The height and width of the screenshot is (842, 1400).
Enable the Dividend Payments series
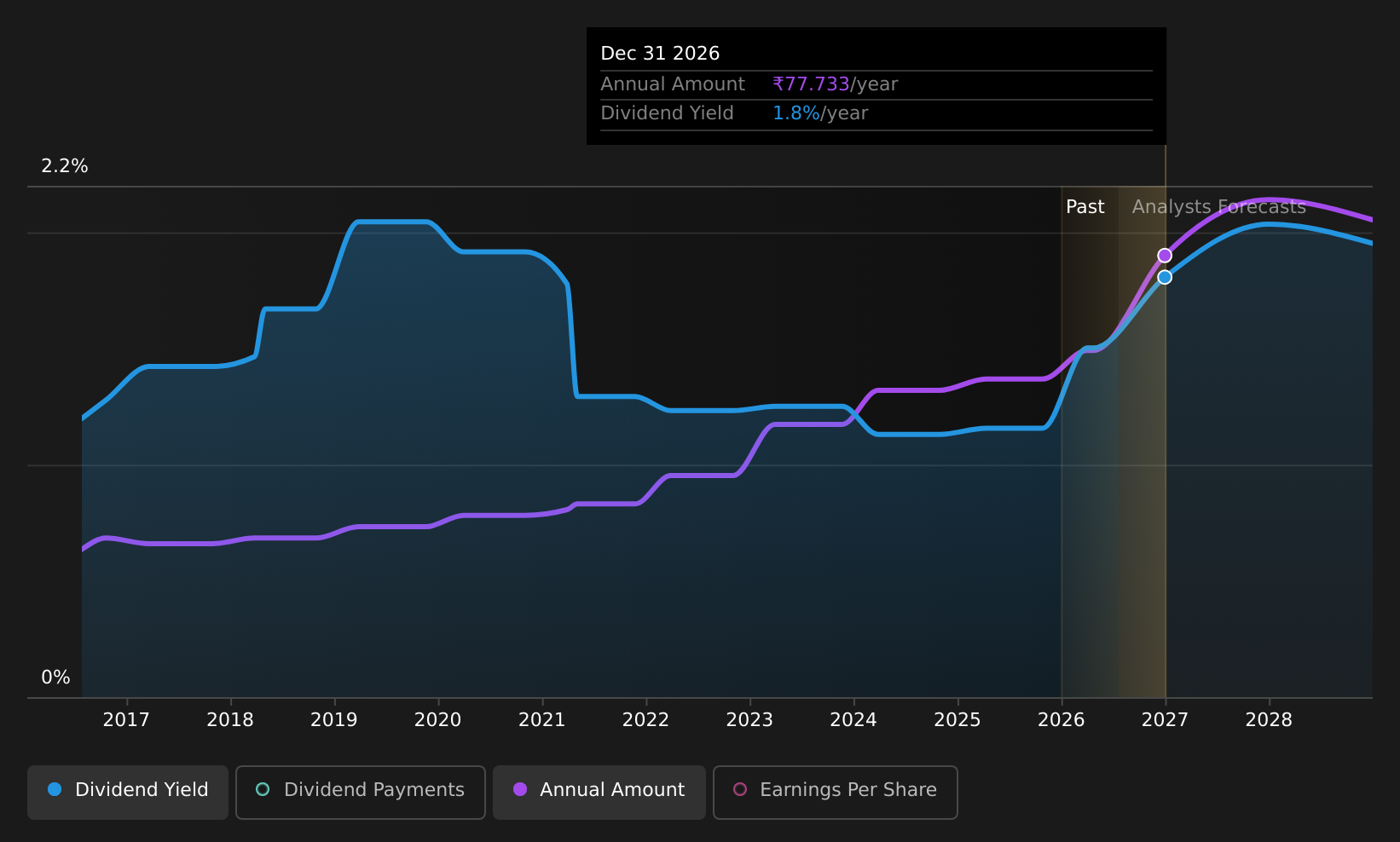360,792
